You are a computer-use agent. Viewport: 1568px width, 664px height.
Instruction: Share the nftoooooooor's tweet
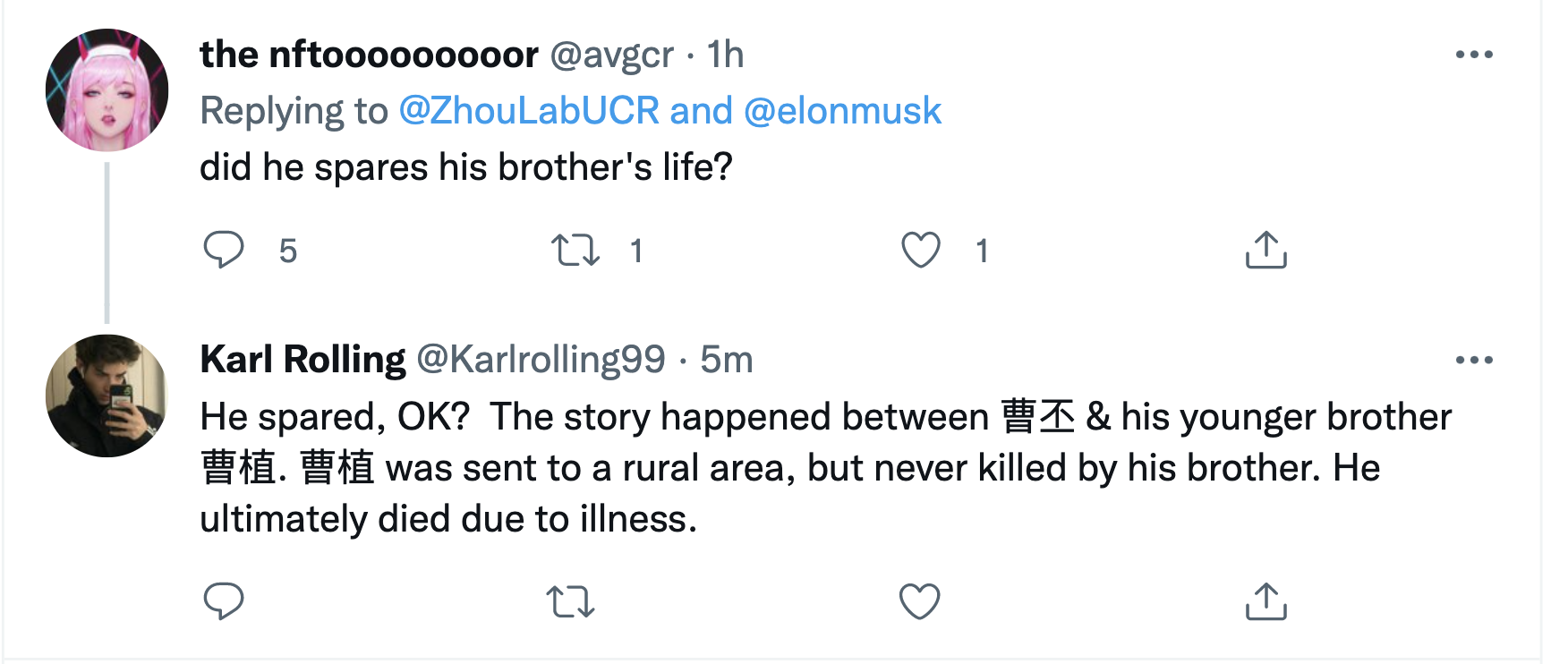tap(1265, 250)
